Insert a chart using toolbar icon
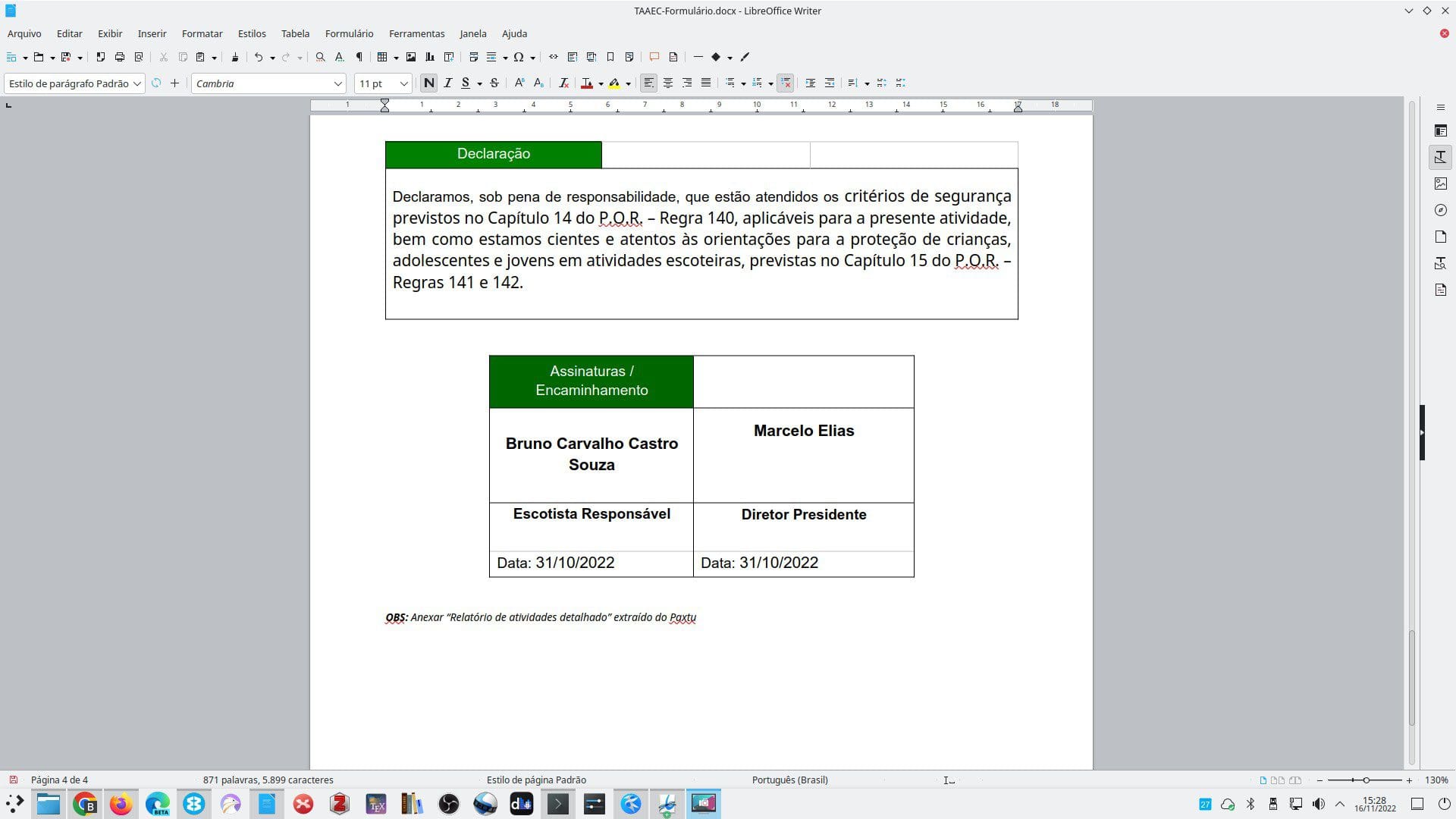 pos(430,57)
